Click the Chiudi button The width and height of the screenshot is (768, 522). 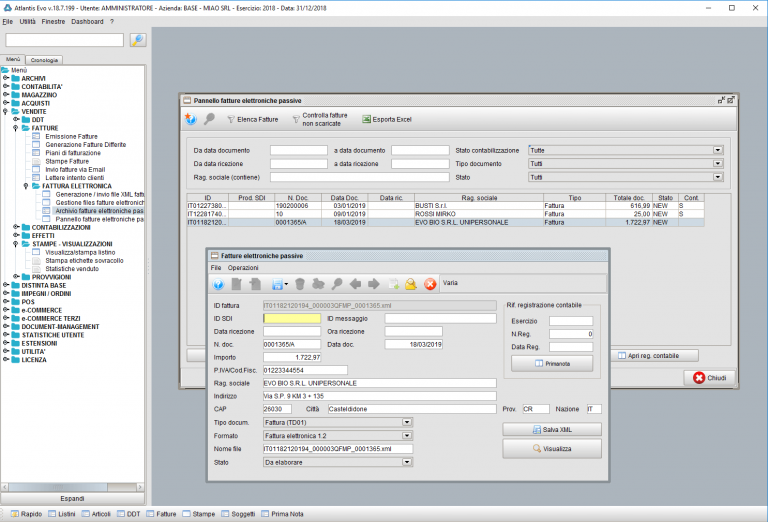coord(710,378)
